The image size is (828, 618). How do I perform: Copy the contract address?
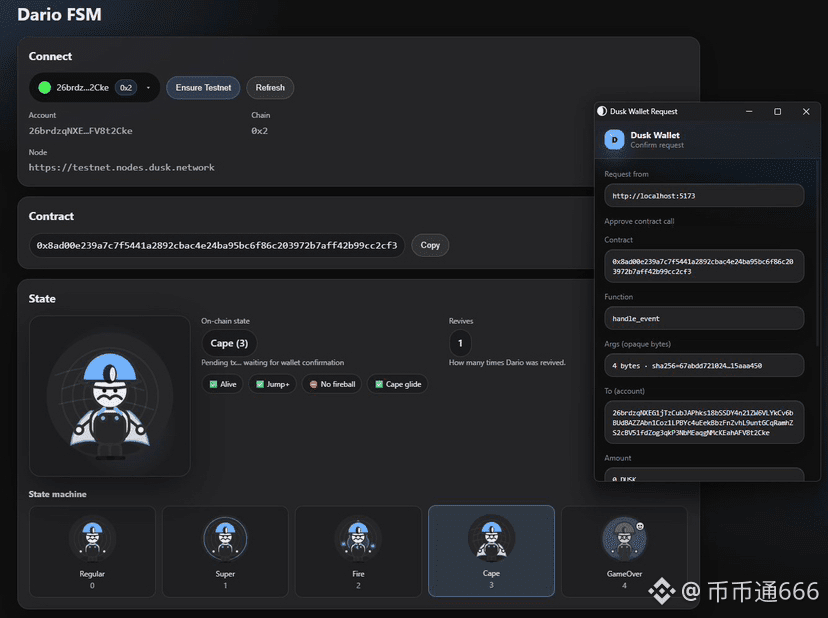click(x=430, y=245)
